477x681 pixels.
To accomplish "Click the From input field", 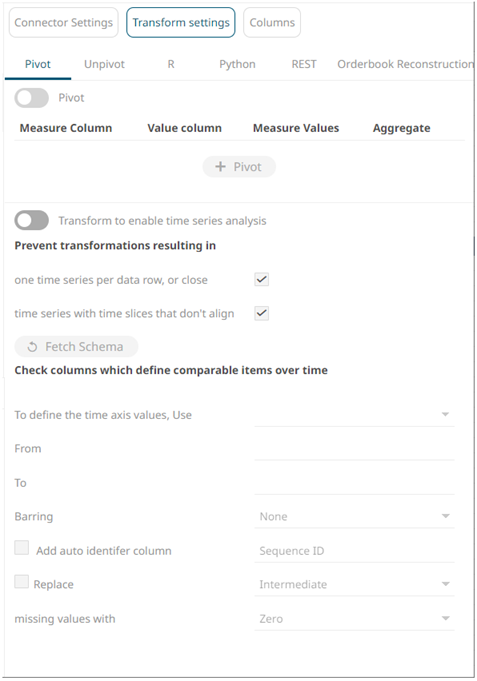I will pos(354,449).
